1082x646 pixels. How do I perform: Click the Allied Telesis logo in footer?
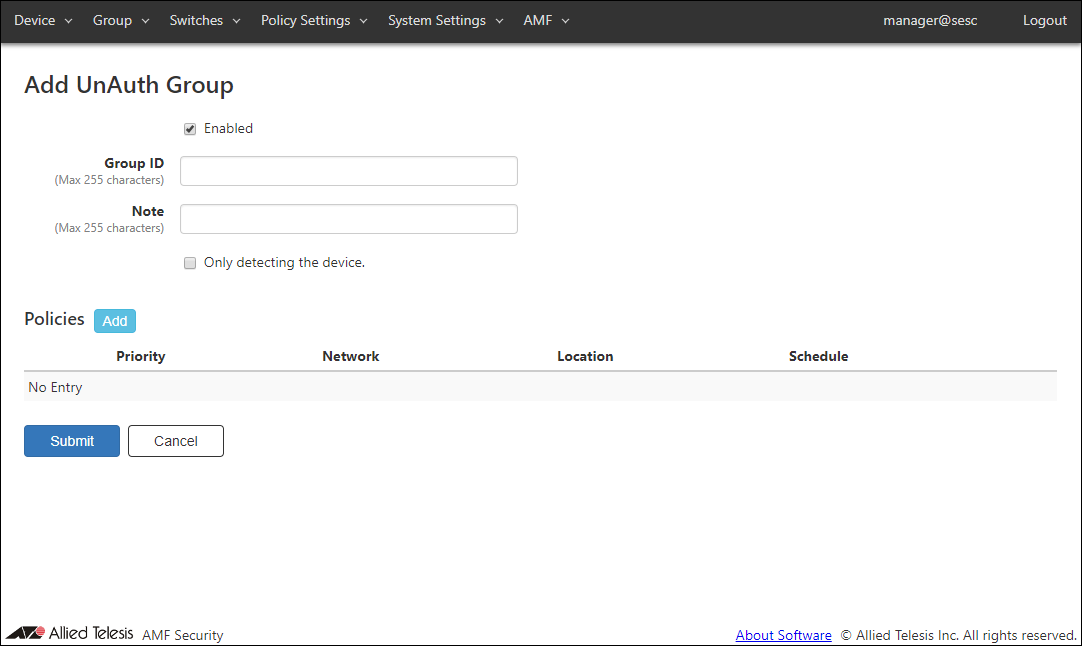[70, 633]
